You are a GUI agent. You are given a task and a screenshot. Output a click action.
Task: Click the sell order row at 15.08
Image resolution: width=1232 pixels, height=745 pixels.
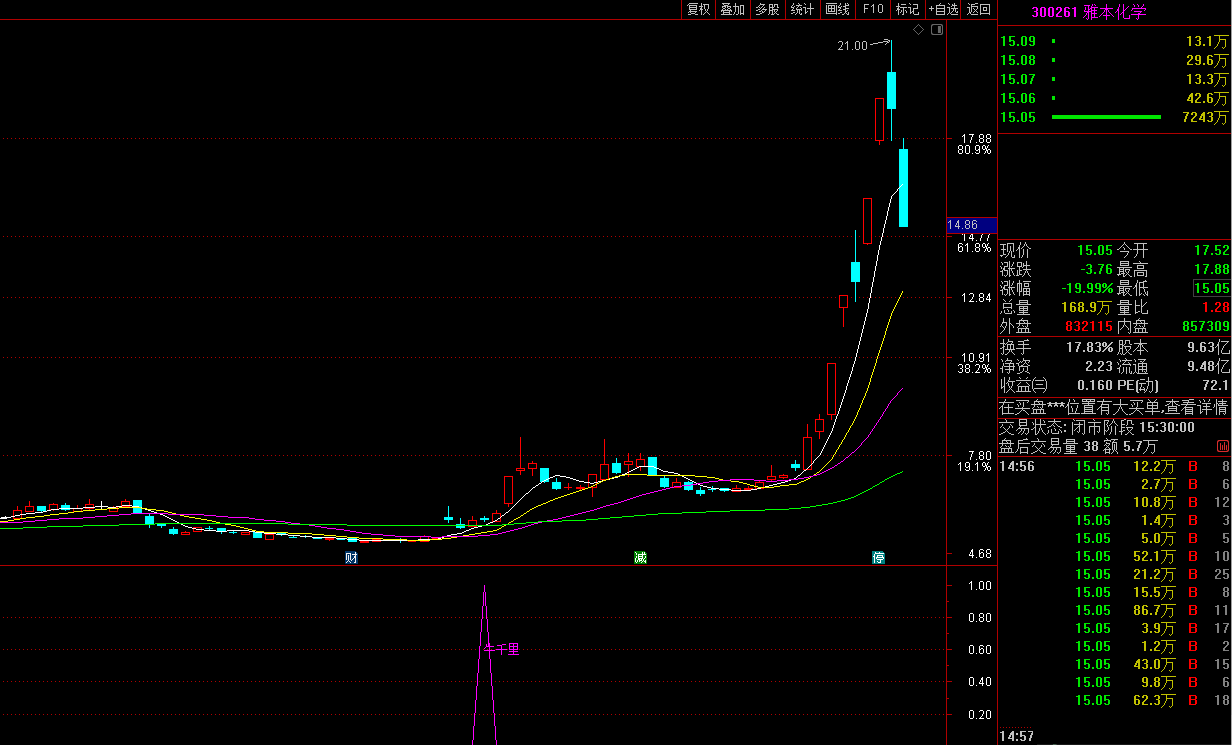[1115, 60]
